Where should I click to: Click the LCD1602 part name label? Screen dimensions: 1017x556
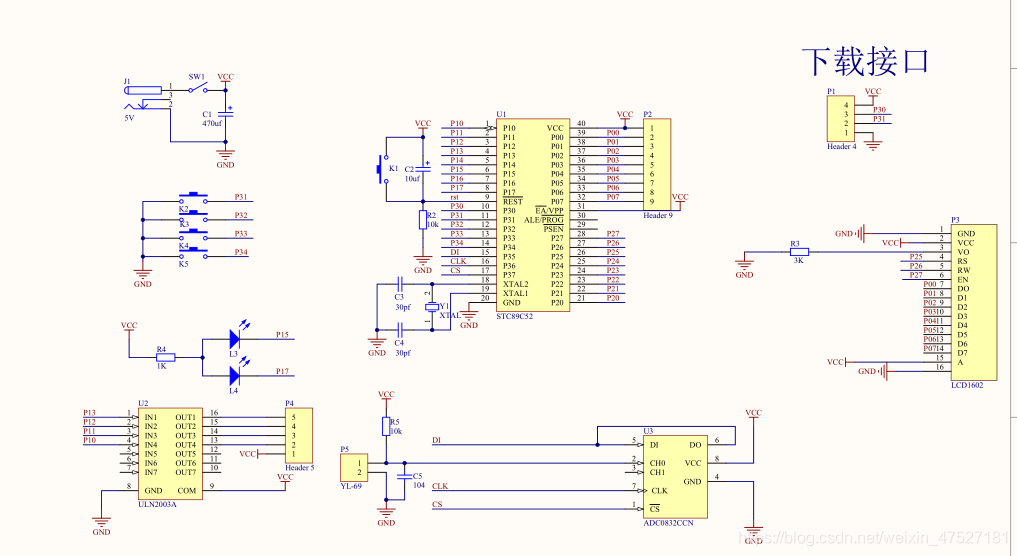[967, 385]
